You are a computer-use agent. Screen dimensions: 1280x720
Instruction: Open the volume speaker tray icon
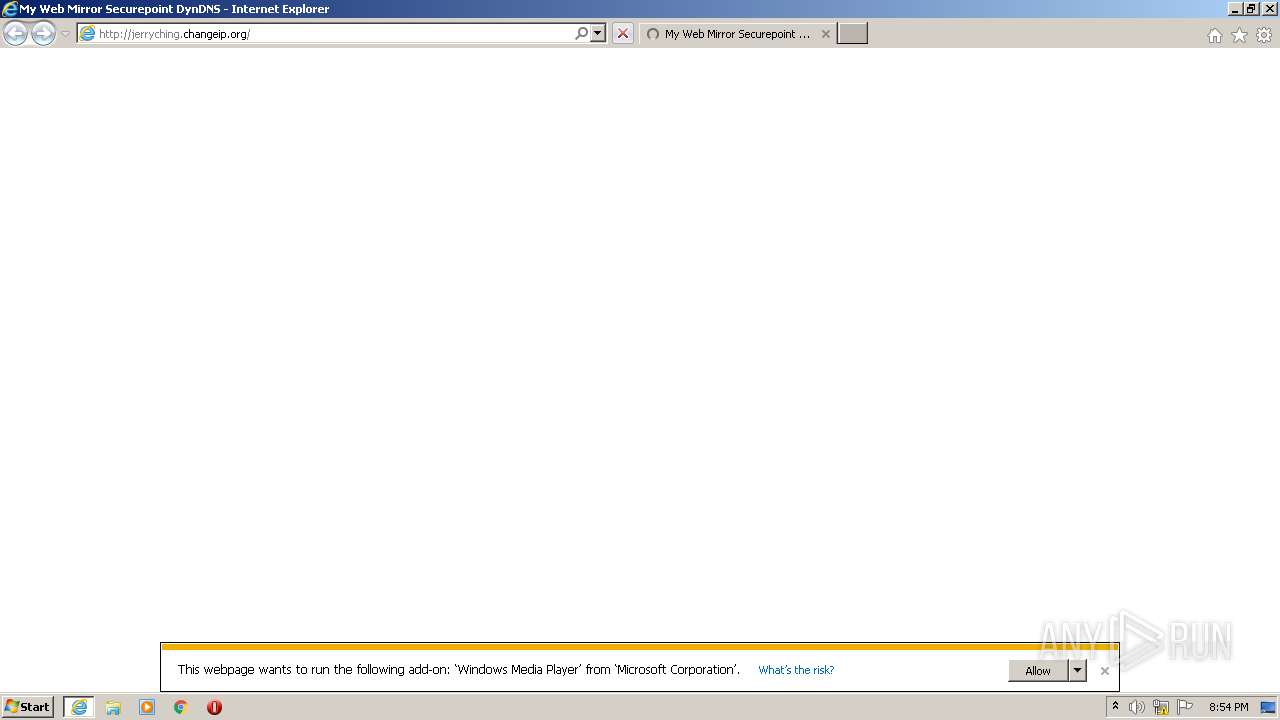(x=1137, y=707)
